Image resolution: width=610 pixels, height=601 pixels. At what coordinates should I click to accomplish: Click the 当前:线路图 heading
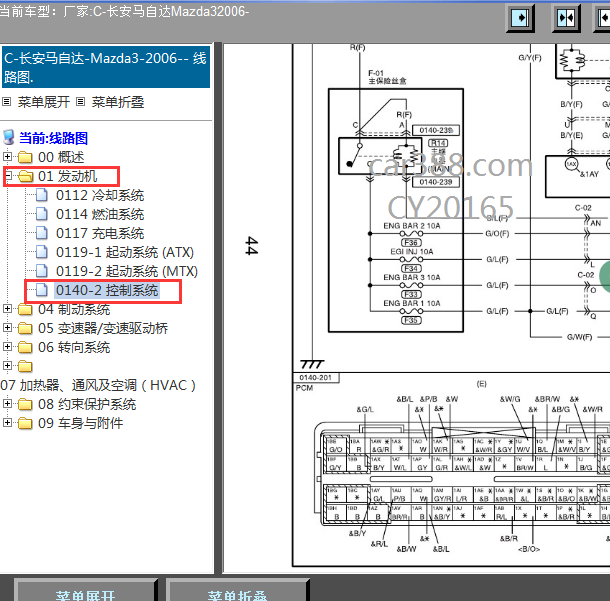[54, 138]
